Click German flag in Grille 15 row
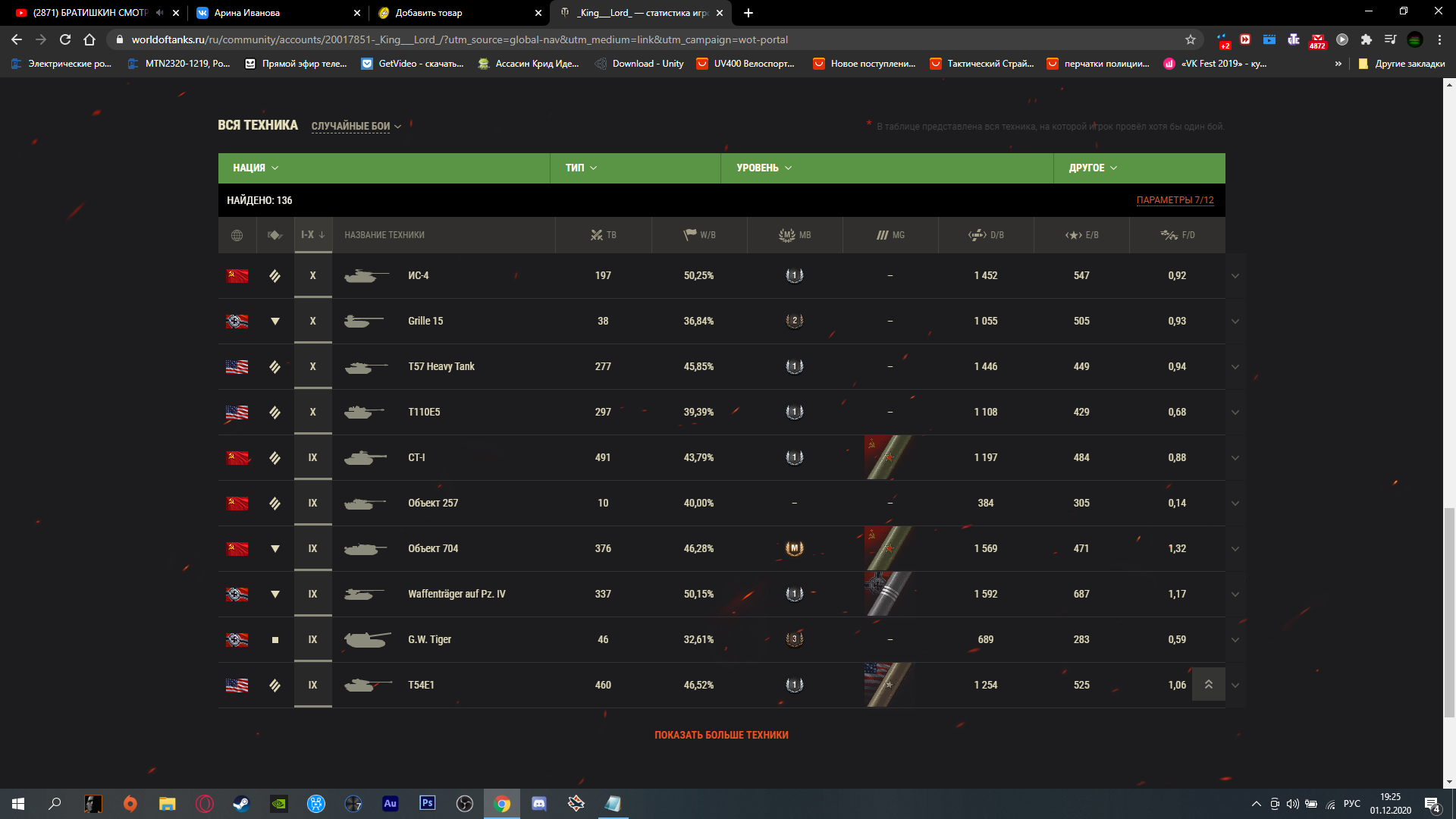The height and width of the screenshot is (819, 1456). 237,322
